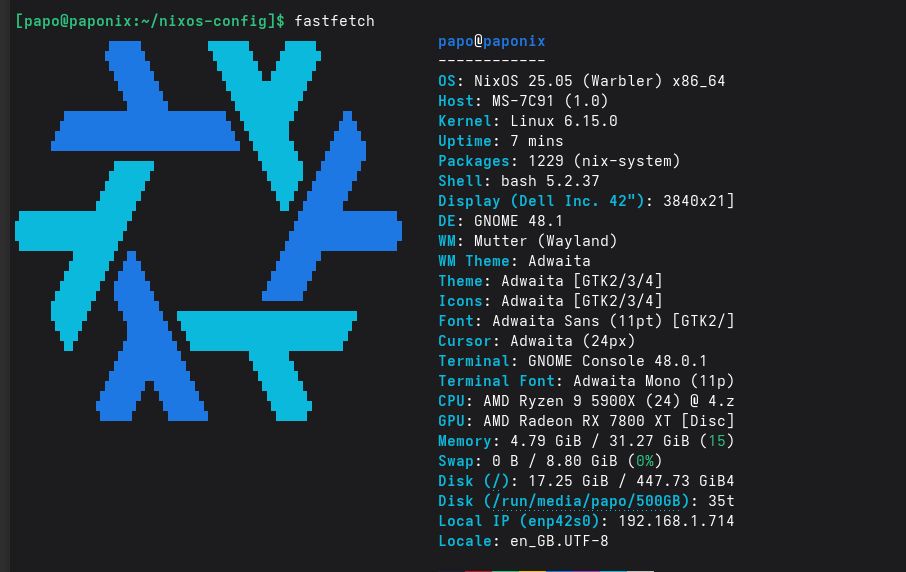Click the 'Shell: bash 5.2.37' line
906x572 pixels.
[518, 181]
